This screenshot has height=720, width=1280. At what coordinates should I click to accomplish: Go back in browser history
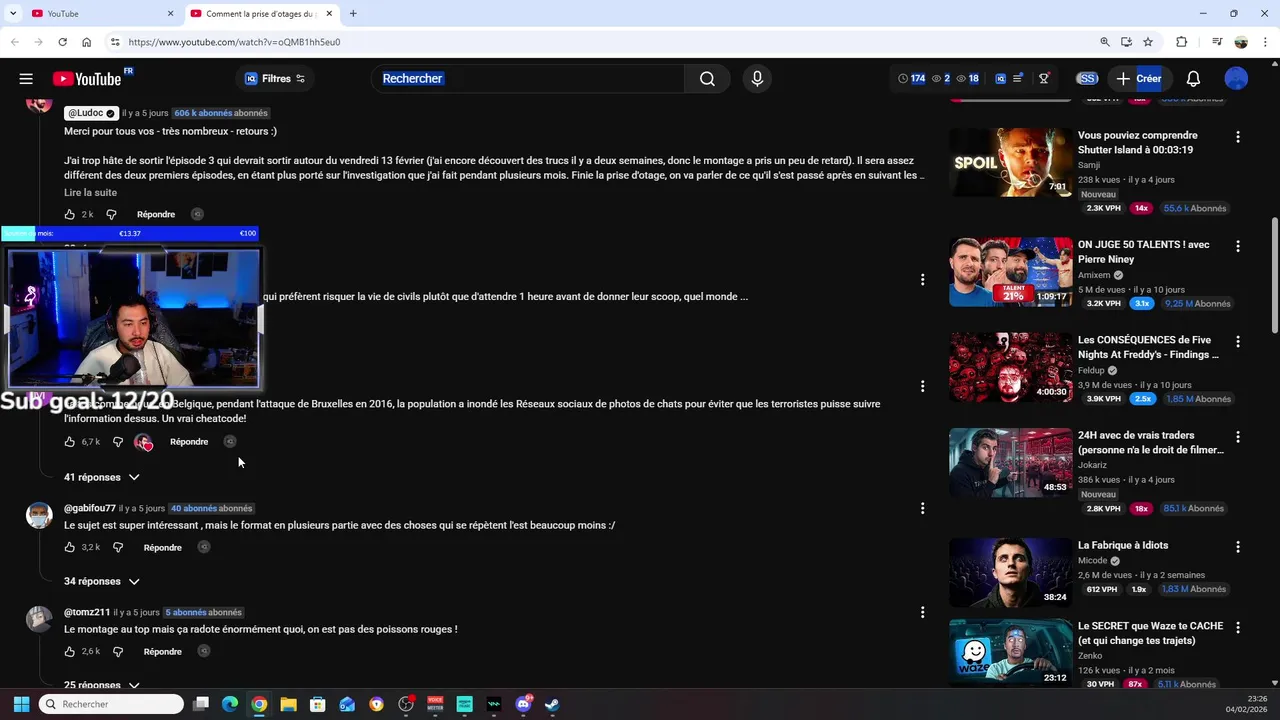[15, 42]
